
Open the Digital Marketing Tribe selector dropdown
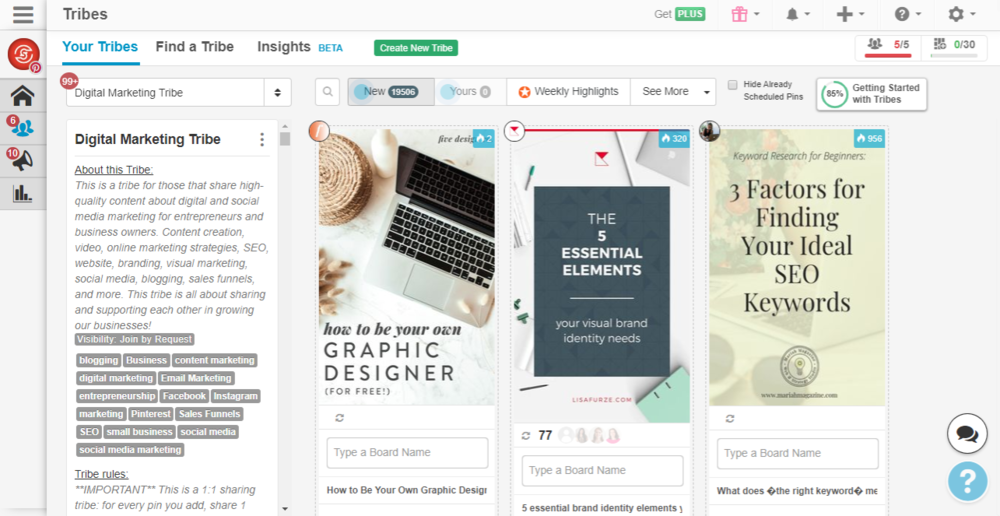179,92
